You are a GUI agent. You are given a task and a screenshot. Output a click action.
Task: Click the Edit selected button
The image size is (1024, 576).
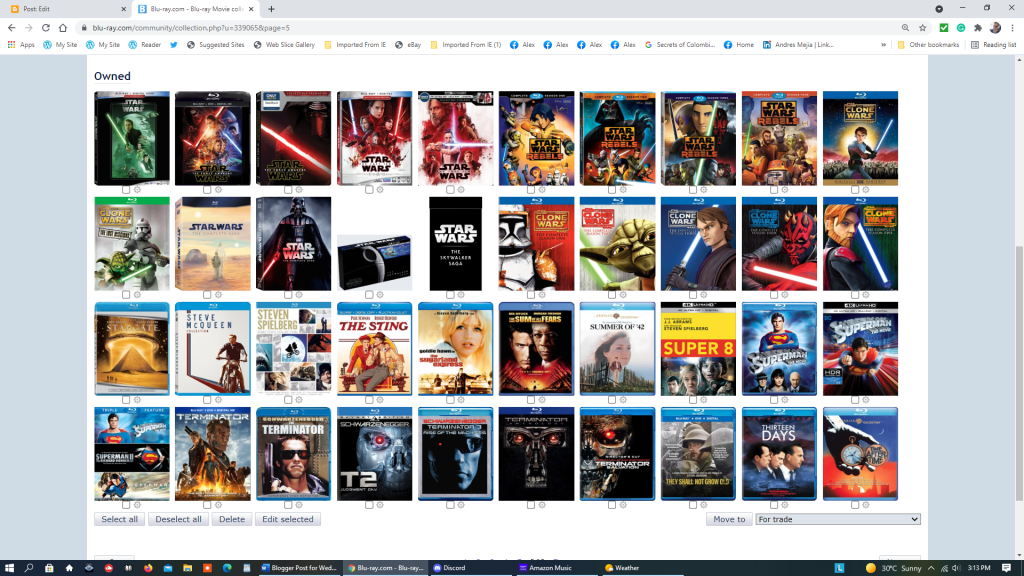point(287,519)
